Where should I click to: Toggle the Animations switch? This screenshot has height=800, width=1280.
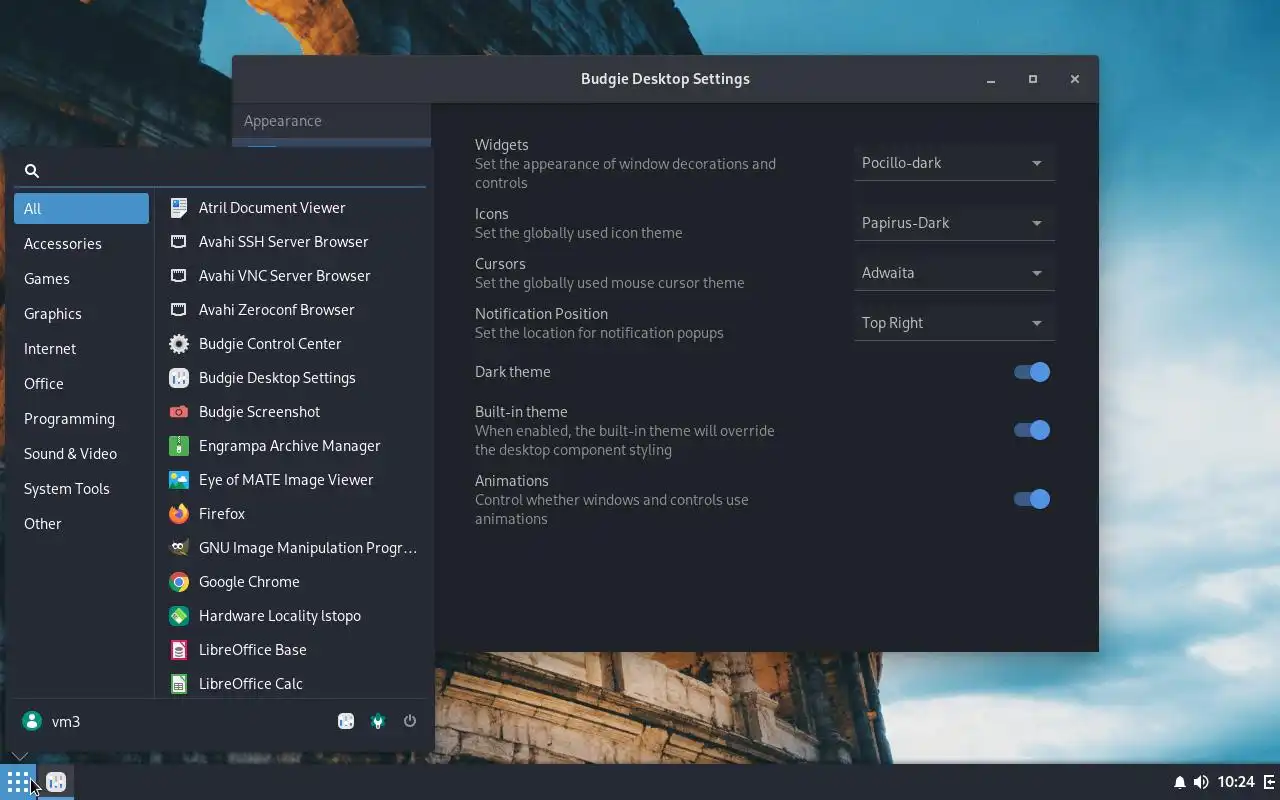[1031, 499]
